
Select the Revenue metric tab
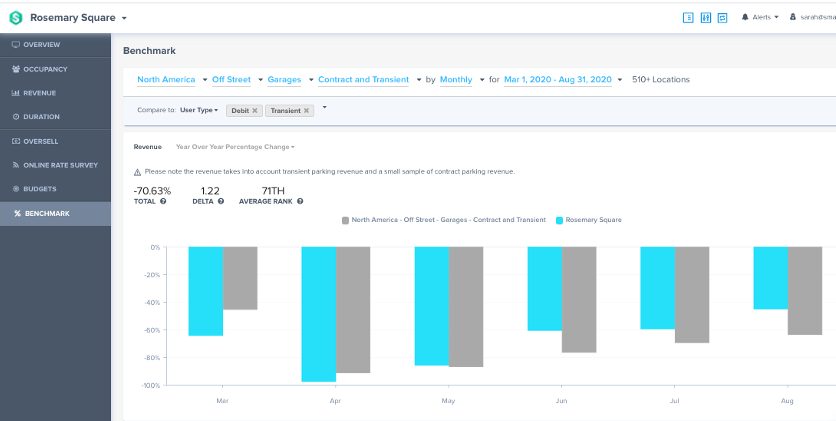[x=148, y=147]
